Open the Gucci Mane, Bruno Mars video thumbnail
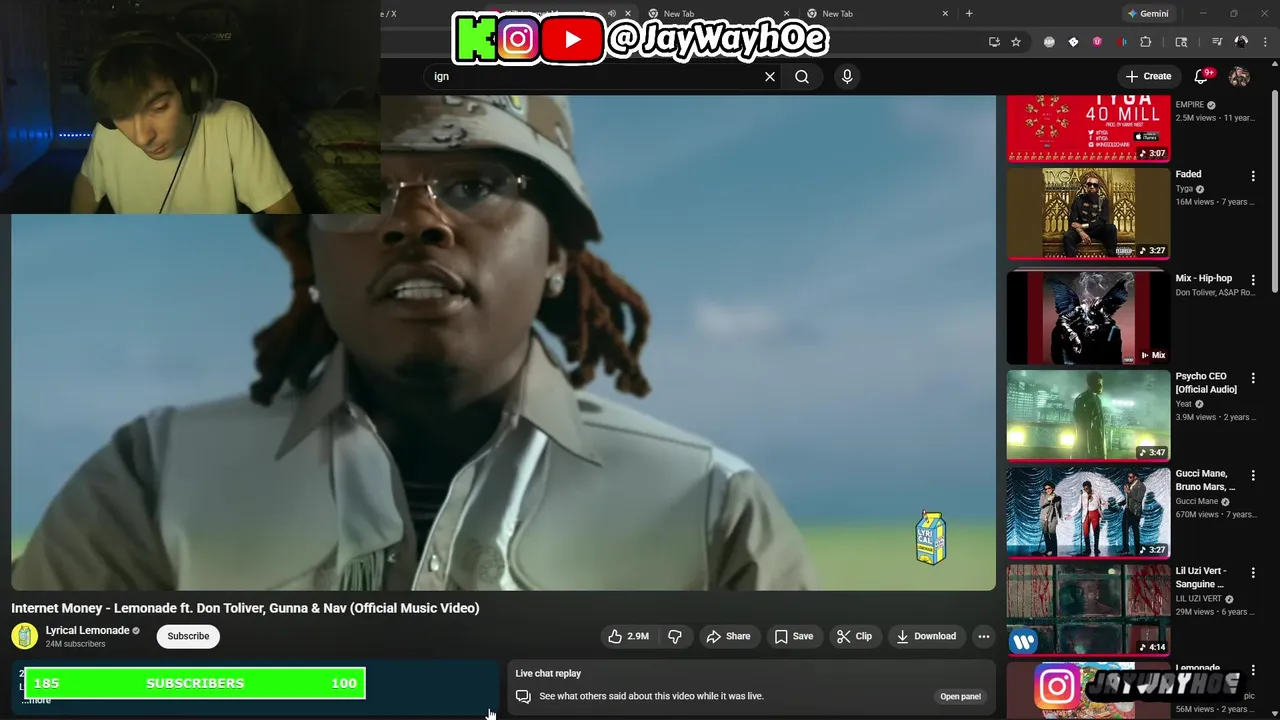The image size is (1280, 720). [x=1088, y=512]
